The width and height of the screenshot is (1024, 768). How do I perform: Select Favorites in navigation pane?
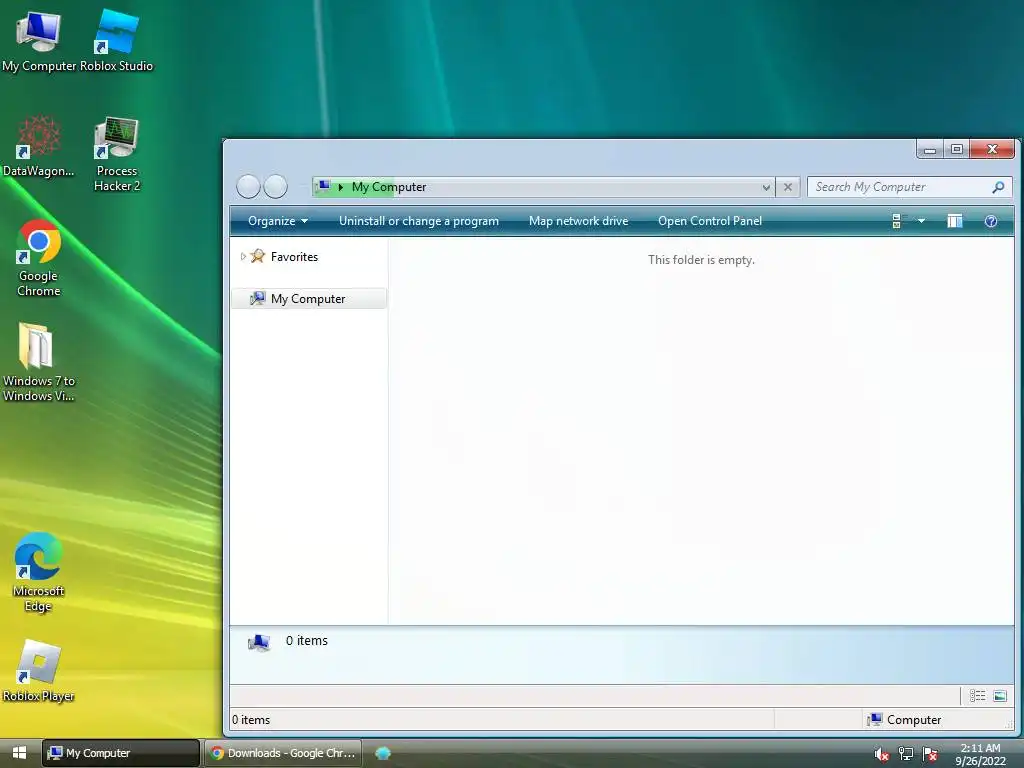coord(294,257)
